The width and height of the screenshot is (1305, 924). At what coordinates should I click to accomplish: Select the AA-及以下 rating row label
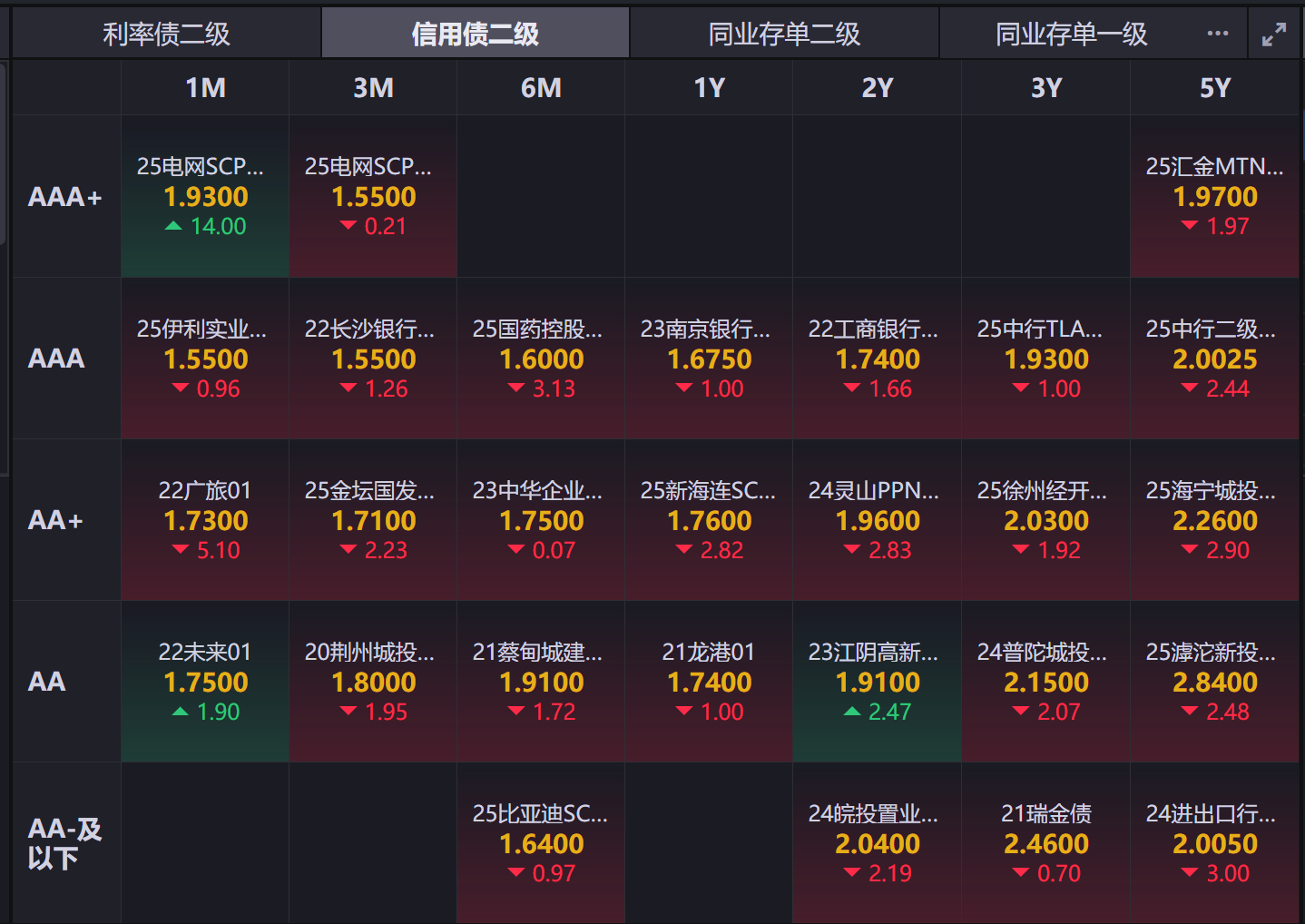[65, 843]
